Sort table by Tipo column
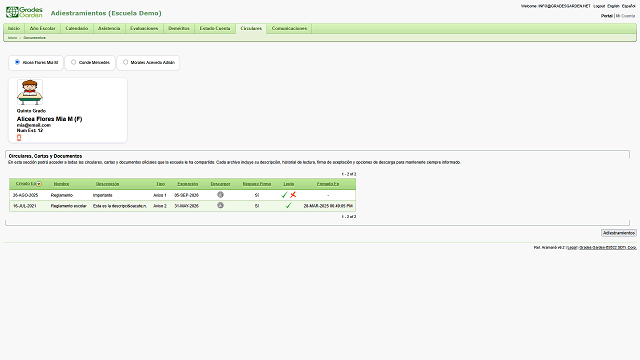Viewport: 640px width, 360px height. pyautogui.click(x=160, y=184)
